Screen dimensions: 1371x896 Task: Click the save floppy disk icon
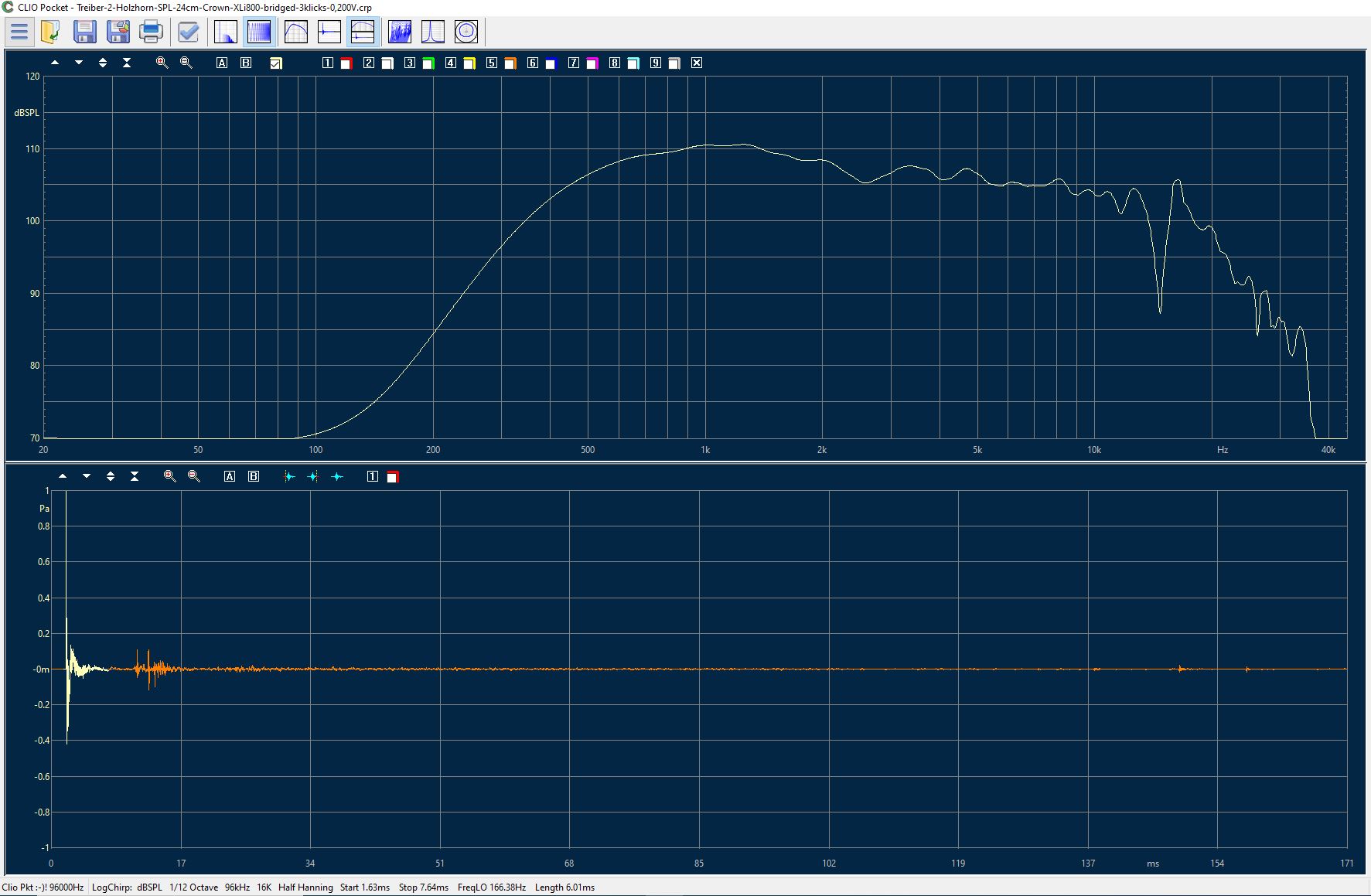tap(85, 32)
